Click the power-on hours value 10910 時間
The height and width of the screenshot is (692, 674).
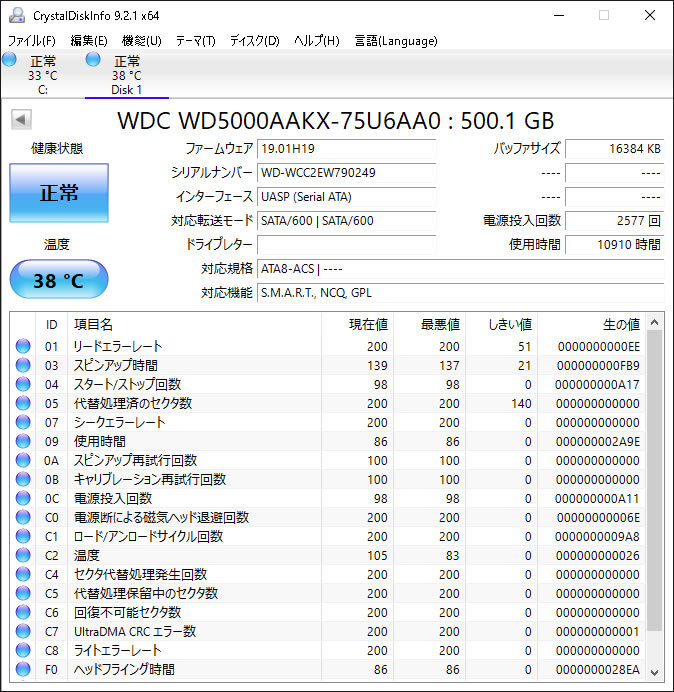point(614,244)
